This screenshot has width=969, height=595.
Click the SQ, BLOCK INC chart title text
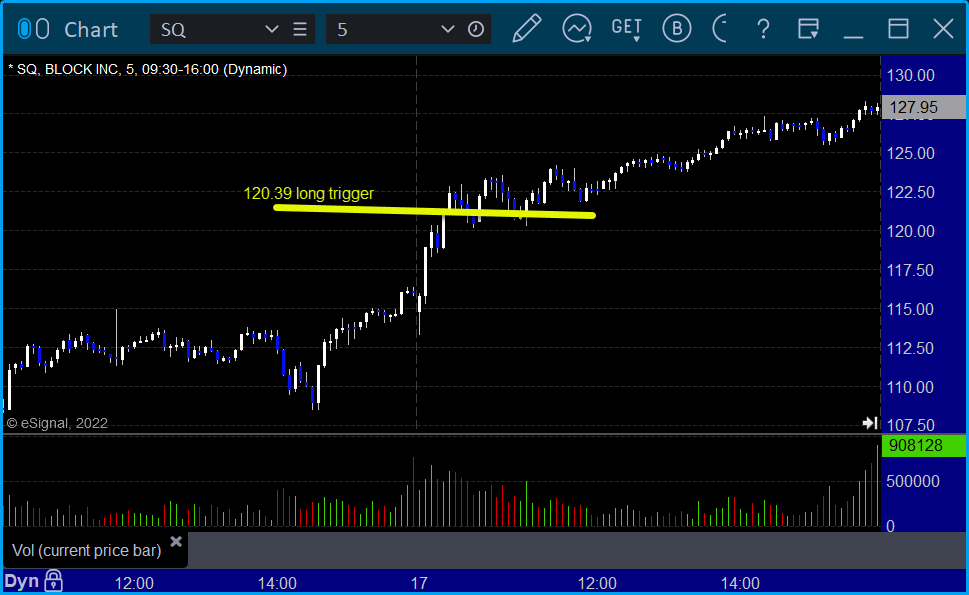(148, 69)
